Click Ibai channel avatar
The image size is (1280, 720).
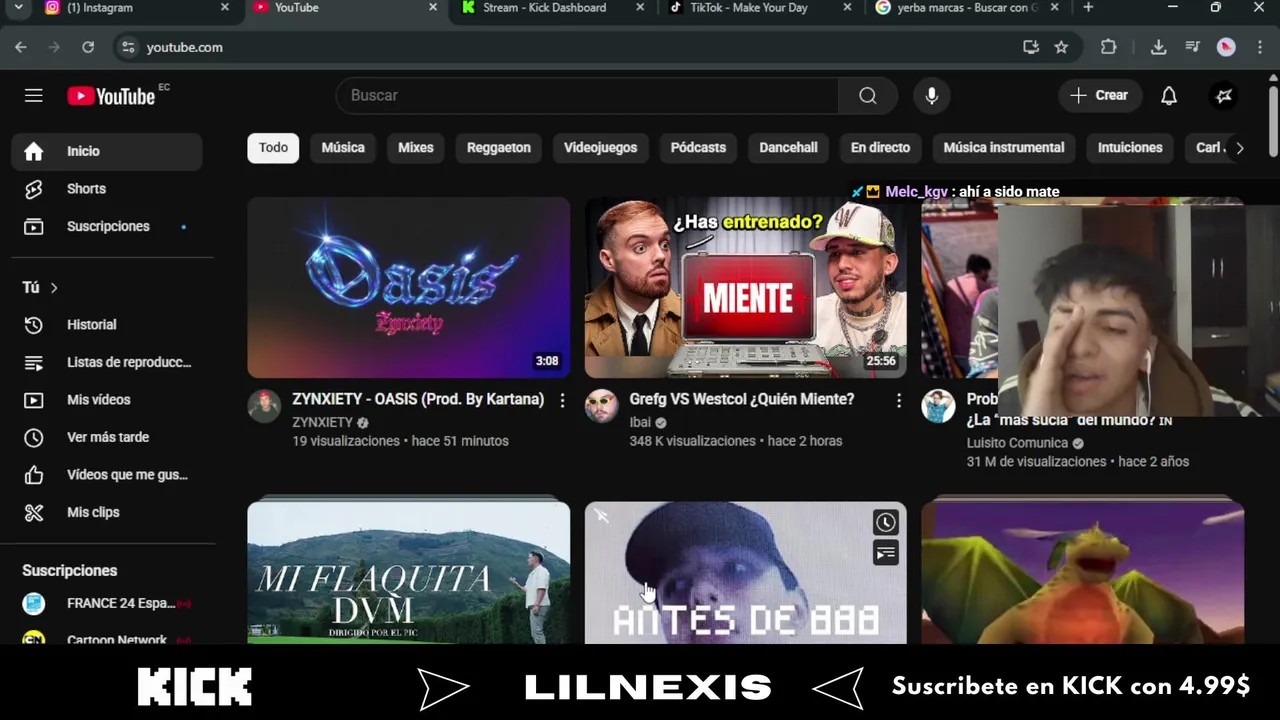[x=601, y=406]
